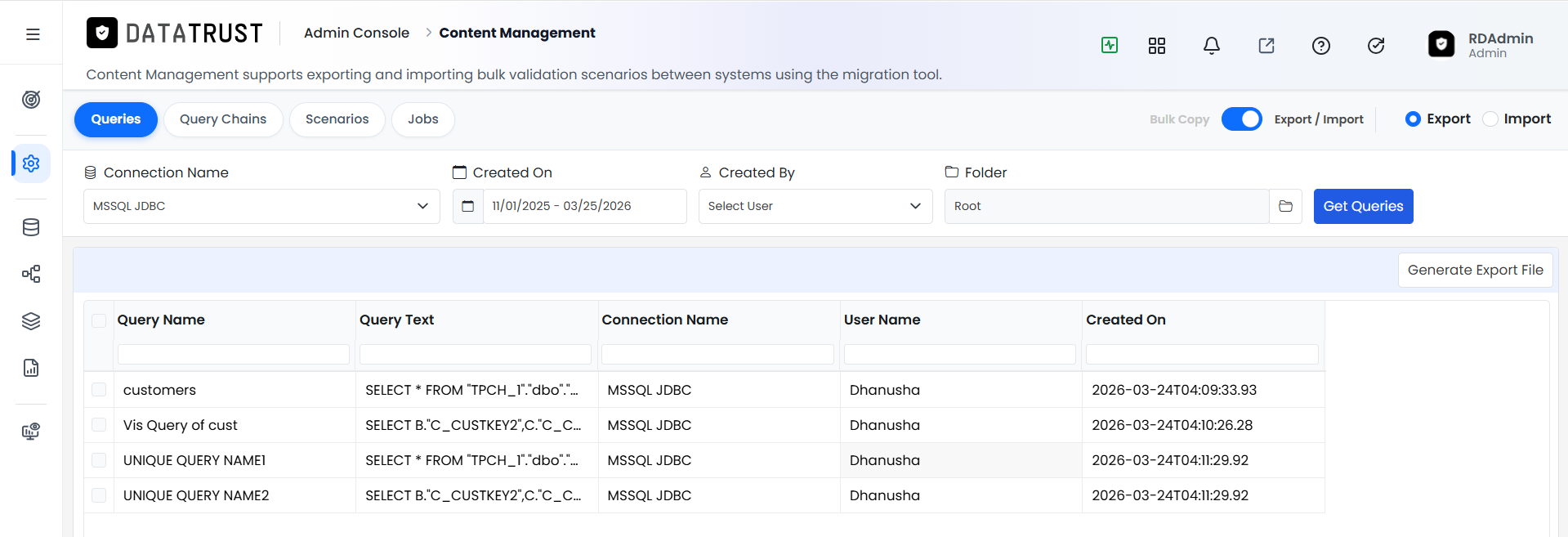Open the help question mark icon
This screenshot has height=537, width=1568.
(x=1321, y=46)
